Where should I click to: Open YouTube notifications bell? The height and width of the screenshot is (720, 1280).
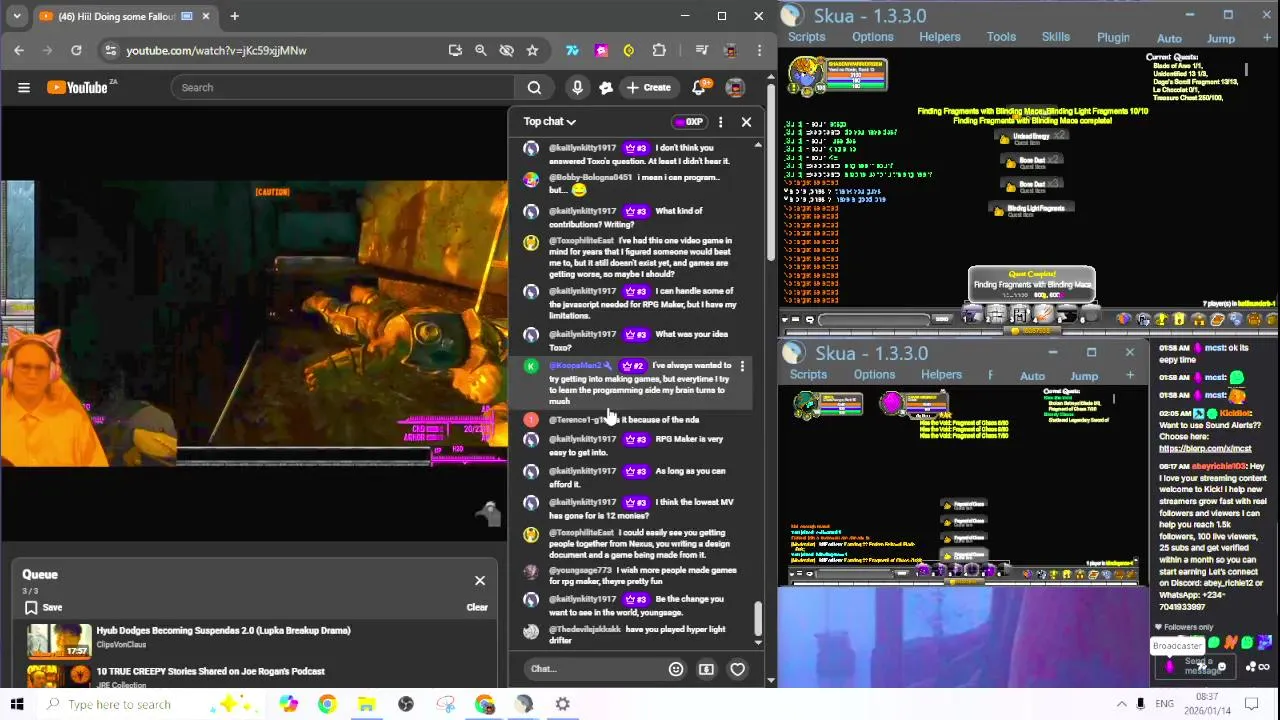[x=699, y=87]
